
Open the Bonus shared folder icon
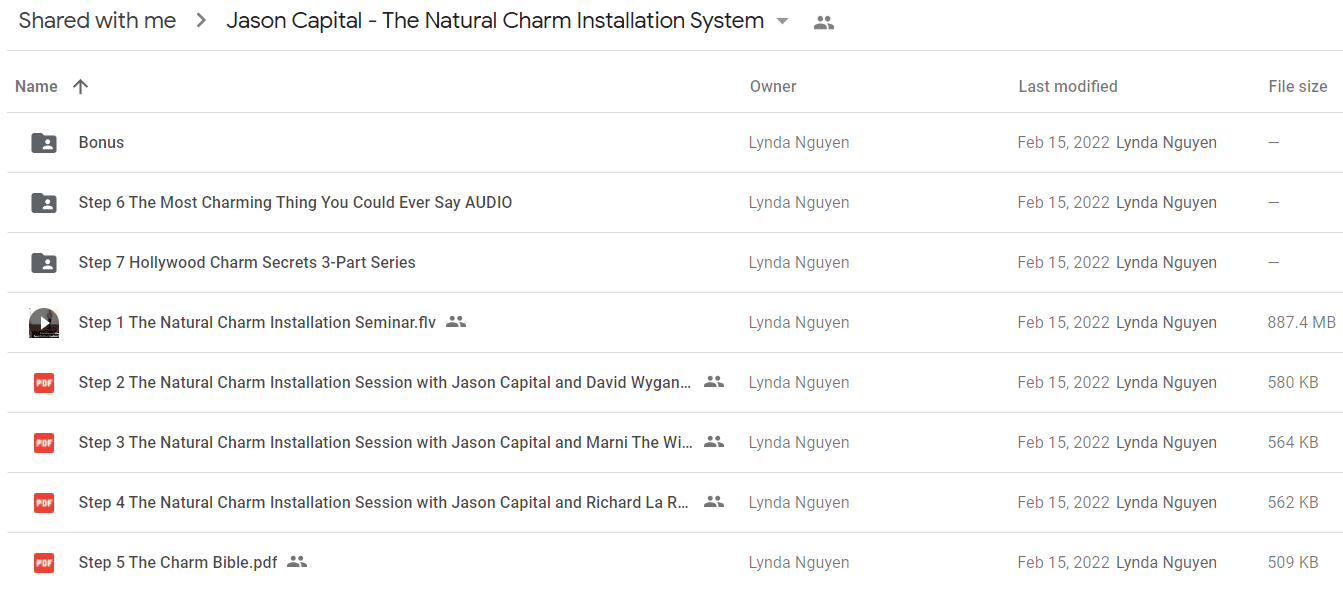(44, 143)
